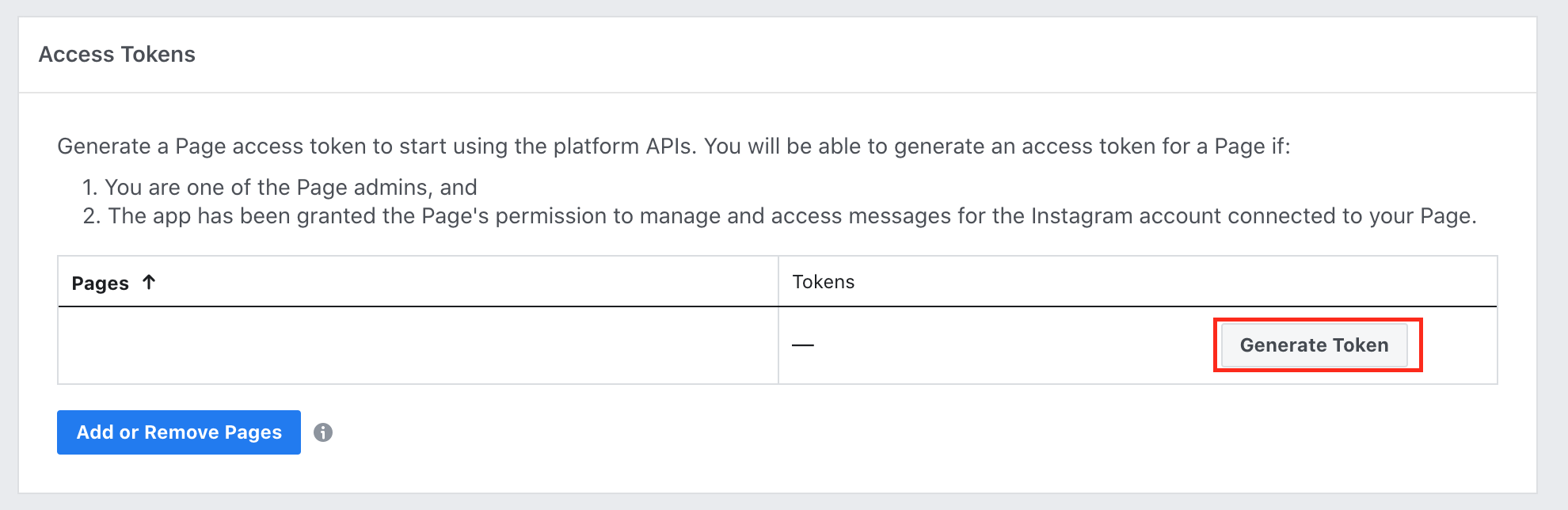Click the Generate Token button
This screenshot has height=510, width=1568.
tap(1314, 345)
